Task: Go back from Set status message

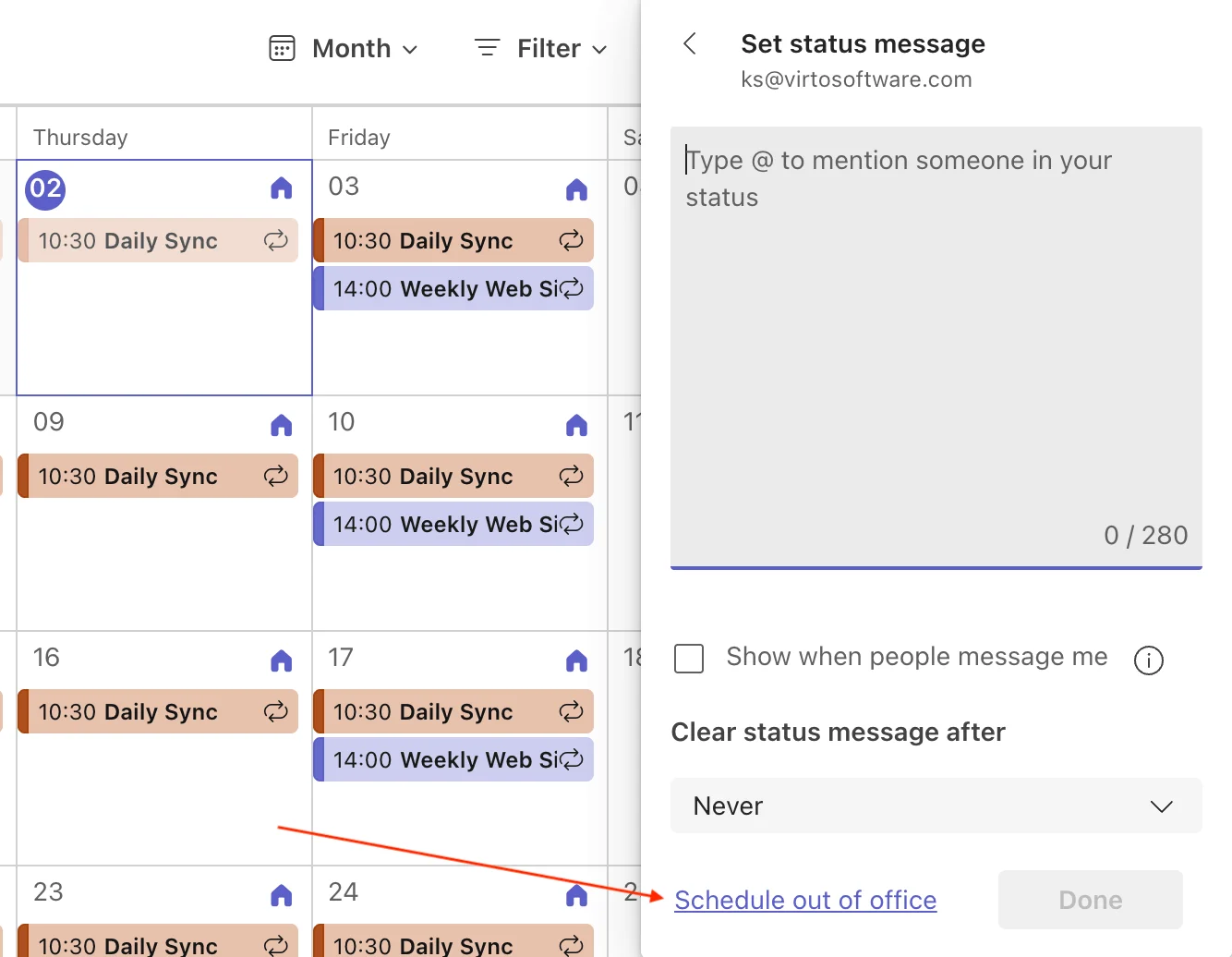Action: [690, 43]
